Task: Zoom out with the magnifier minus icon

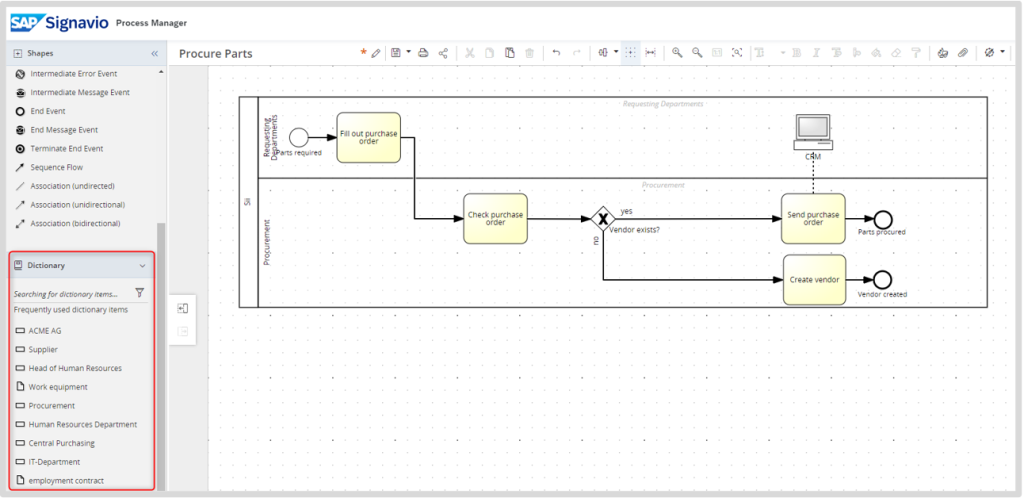Action: (x=697, y=53)
